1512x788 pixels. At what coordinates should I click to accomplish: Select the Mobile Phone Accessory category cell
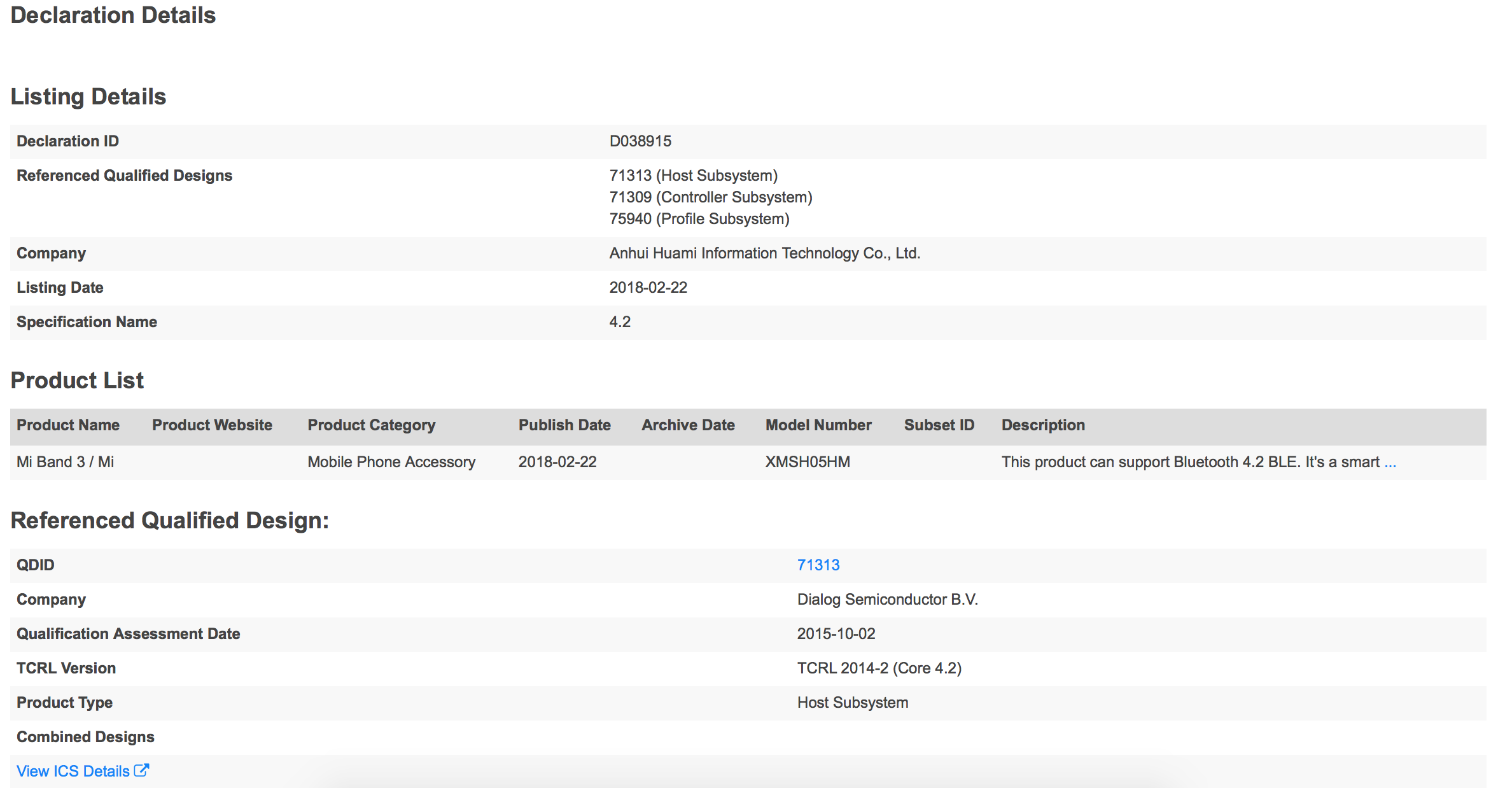391,462
